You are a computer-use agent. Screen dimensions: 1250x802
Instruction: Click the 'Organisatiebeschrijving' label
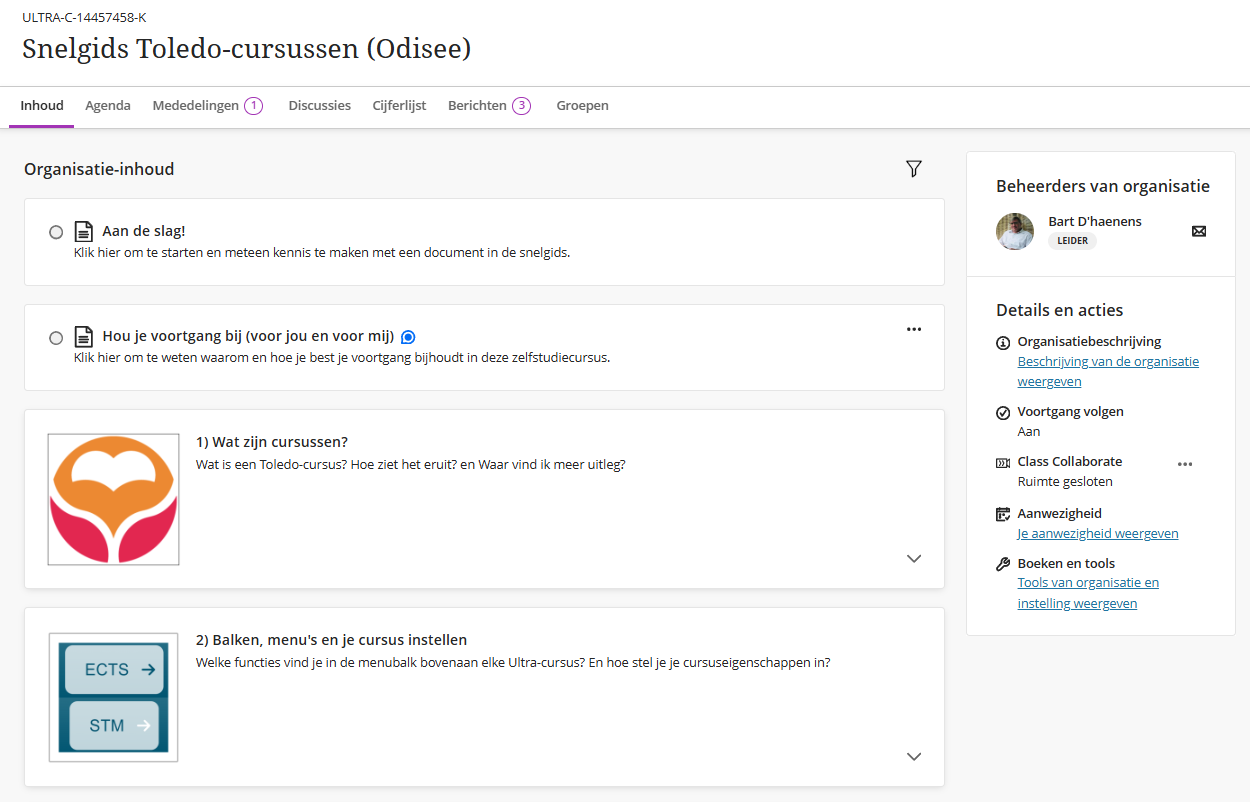[x=1089, y=342]
